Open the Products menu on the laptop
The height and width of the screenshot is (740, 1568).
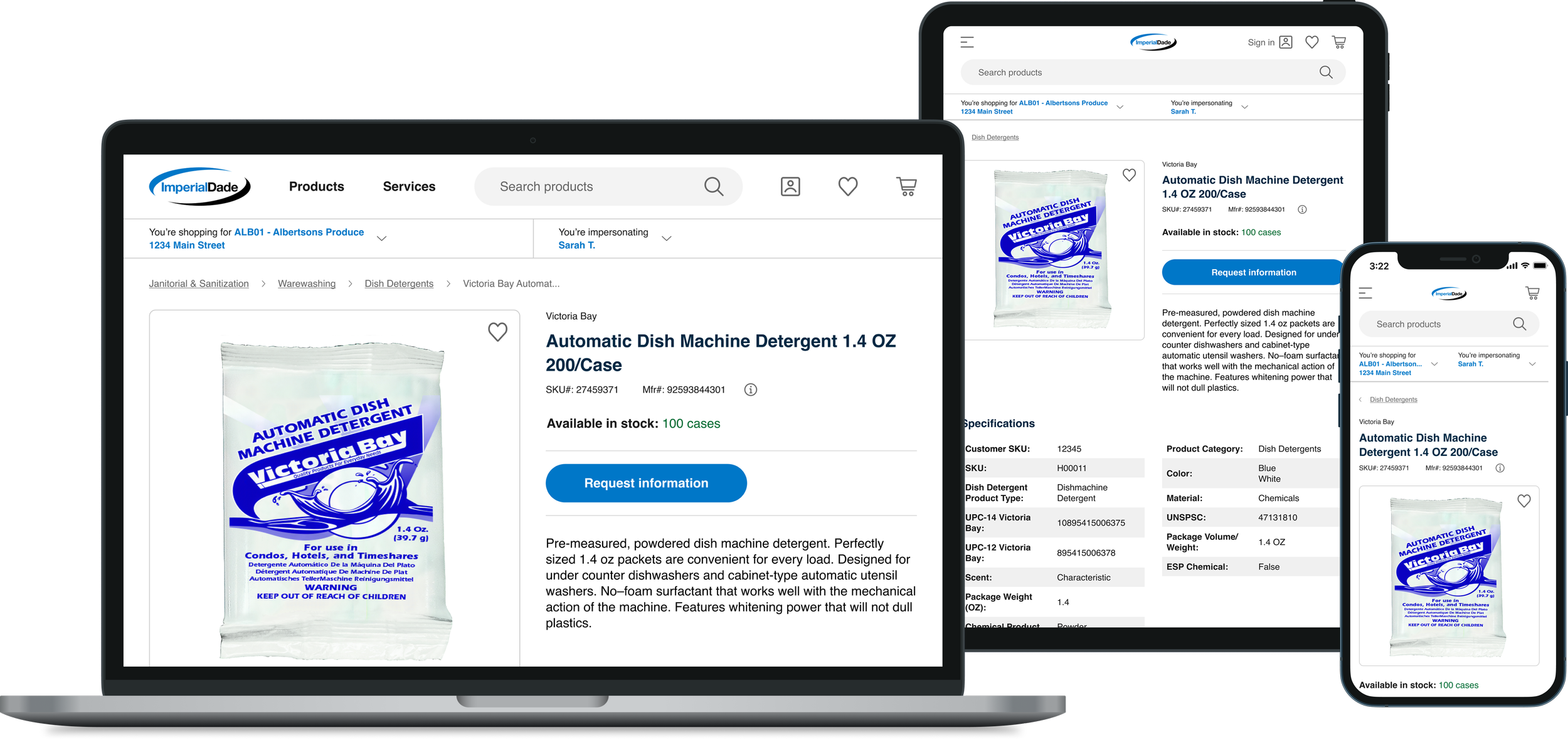coord(316,186)
